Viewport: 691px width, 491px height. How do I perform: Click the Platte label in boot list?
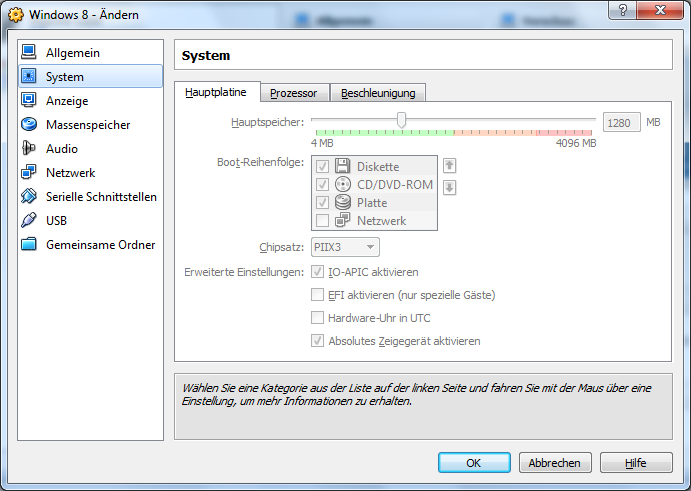372,203
